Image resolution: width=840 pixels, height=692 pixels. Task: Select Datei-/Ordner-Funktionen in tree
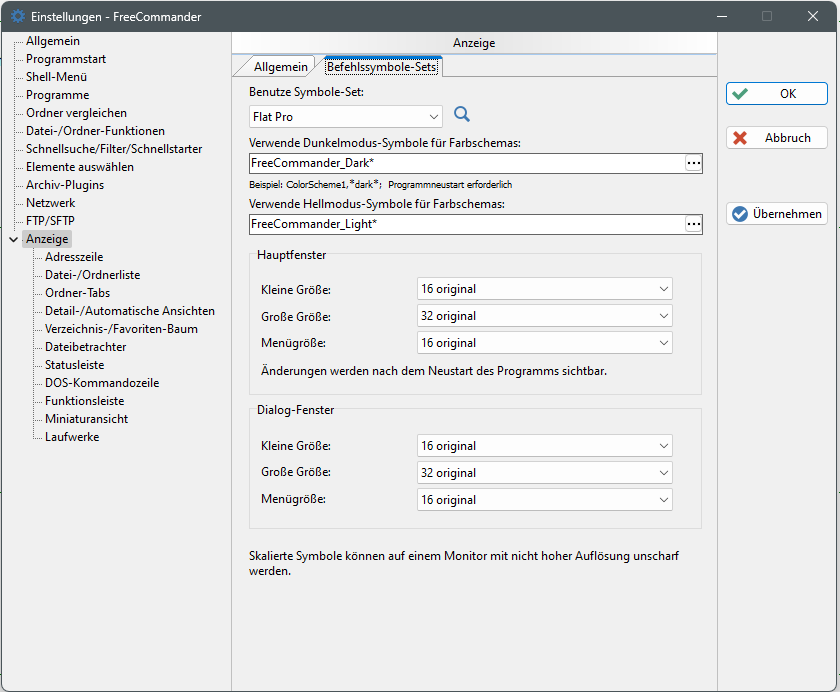coord(95,131)
